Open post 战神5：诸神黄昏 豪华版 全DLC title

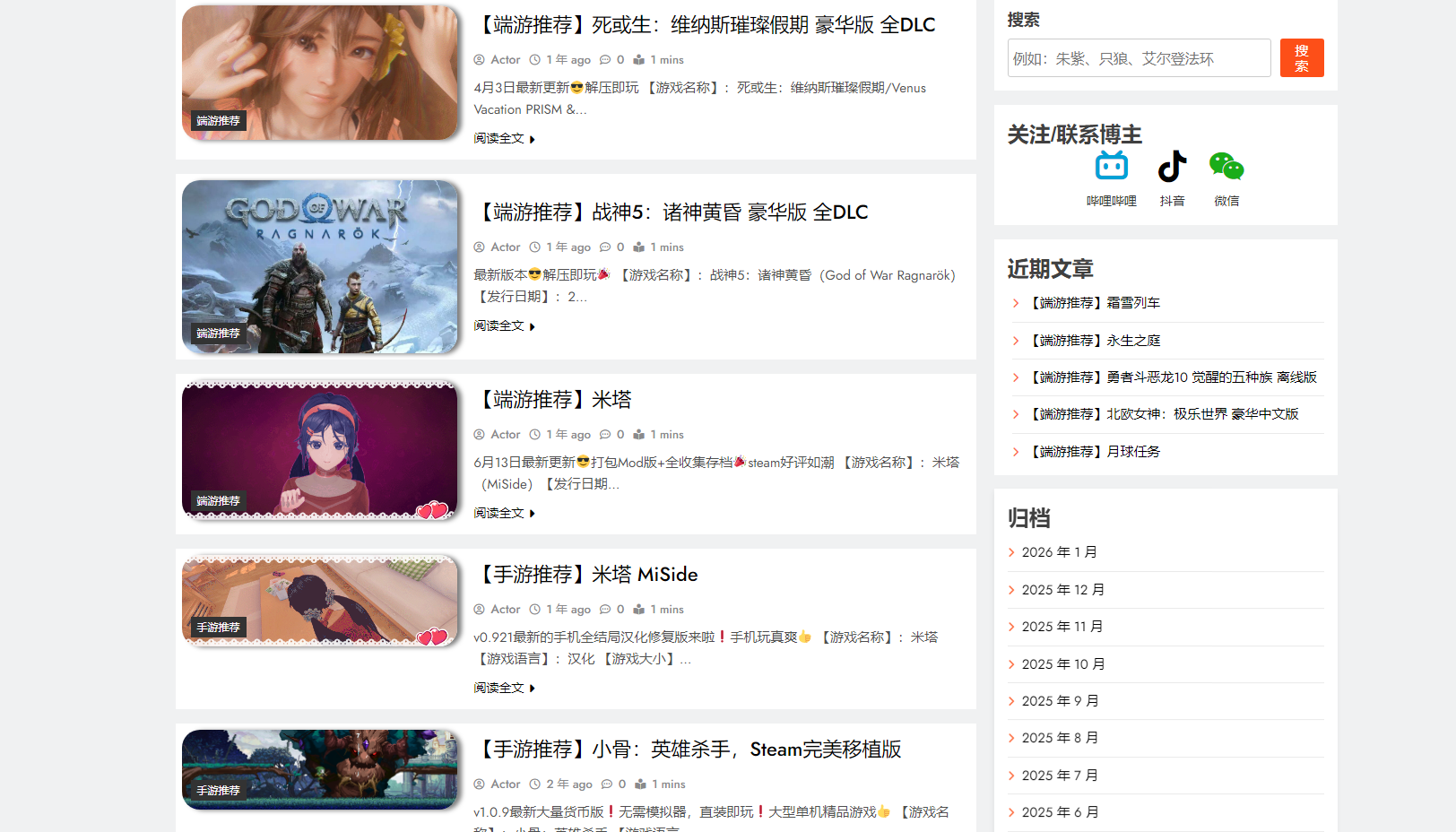click(672, 212)
